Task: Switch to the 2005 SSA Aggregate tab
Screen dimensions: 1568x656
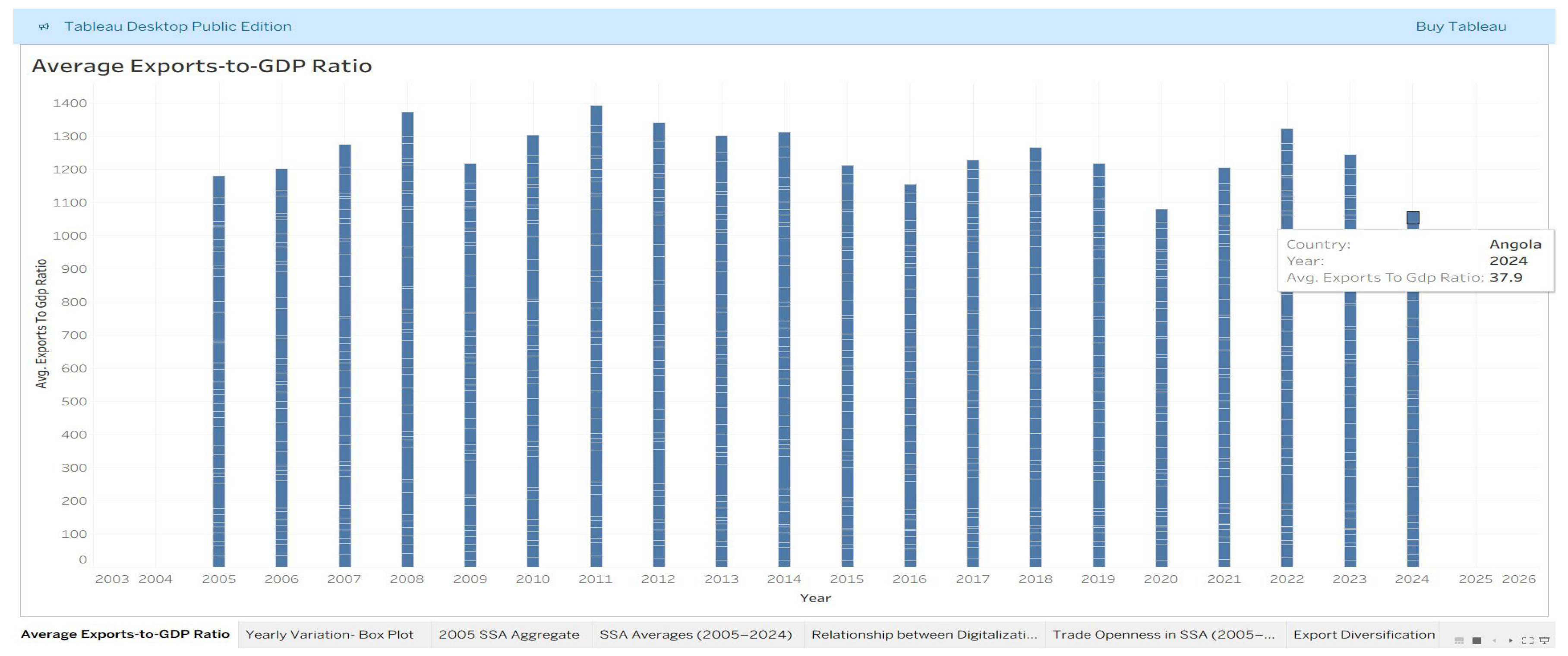Action: [x=508, y=634]
